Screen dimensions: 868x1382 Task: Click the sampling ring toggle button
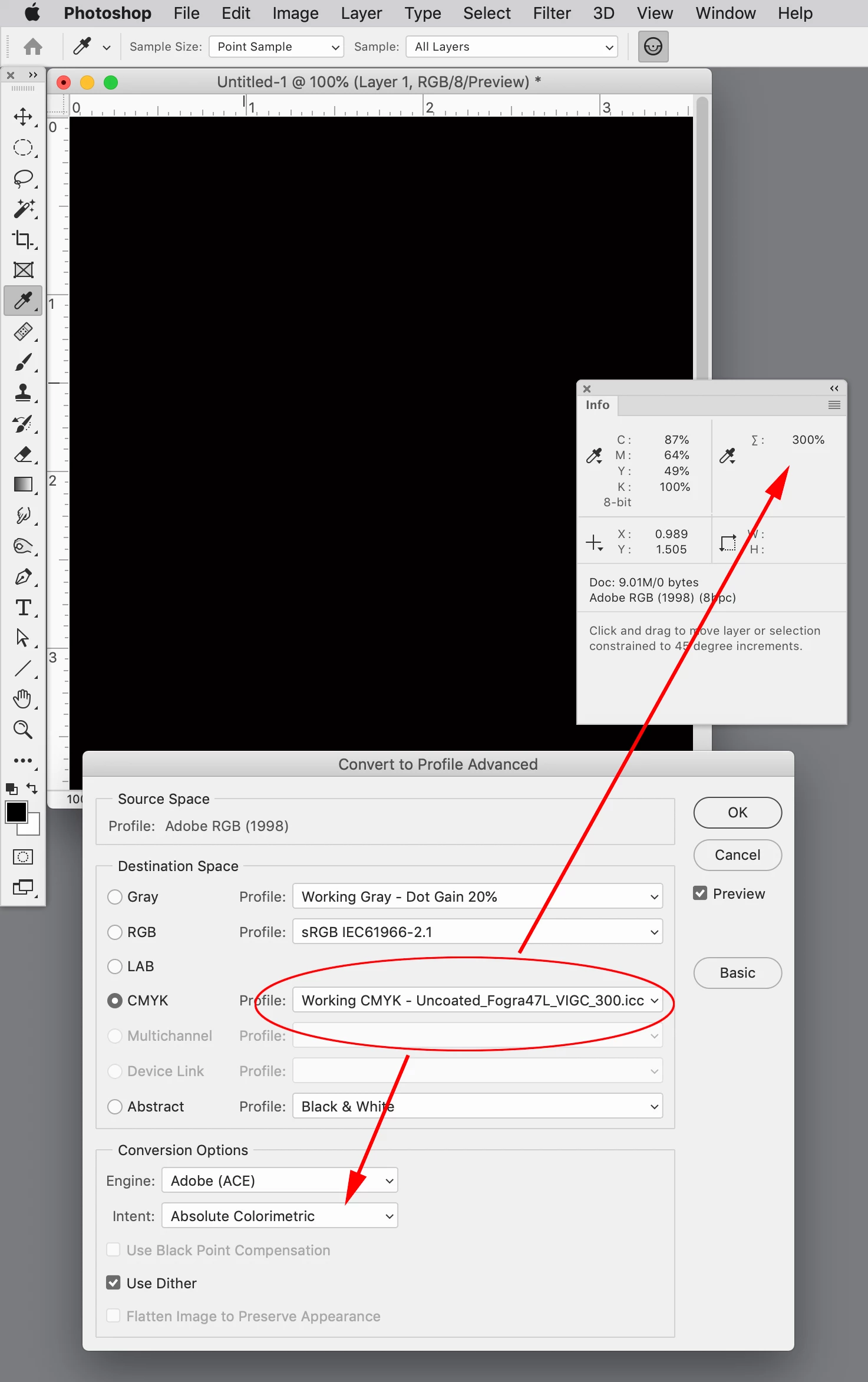click(x=653, y=46)
